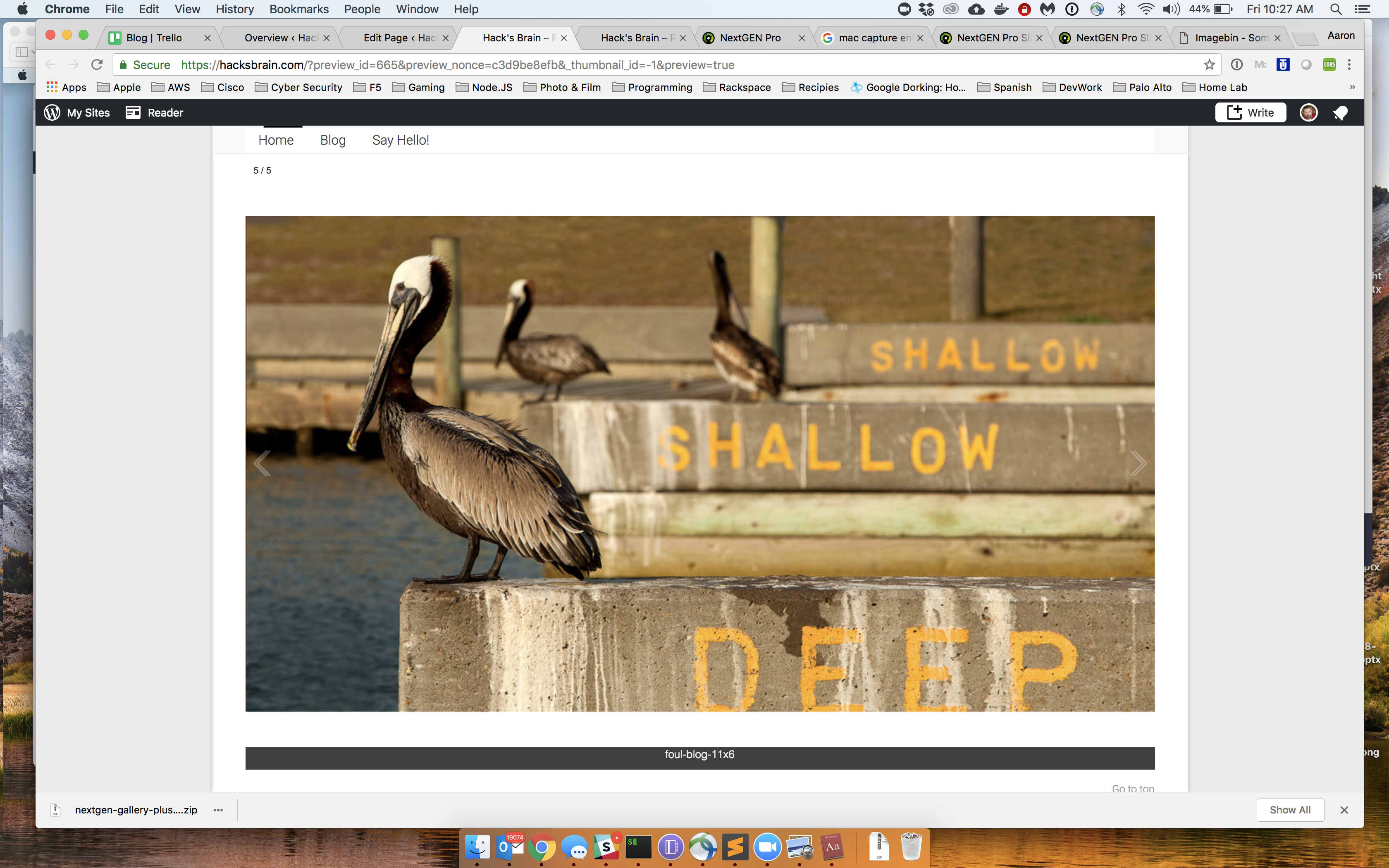Open the Gaming bookmarks folder

[x=418, y=87]
